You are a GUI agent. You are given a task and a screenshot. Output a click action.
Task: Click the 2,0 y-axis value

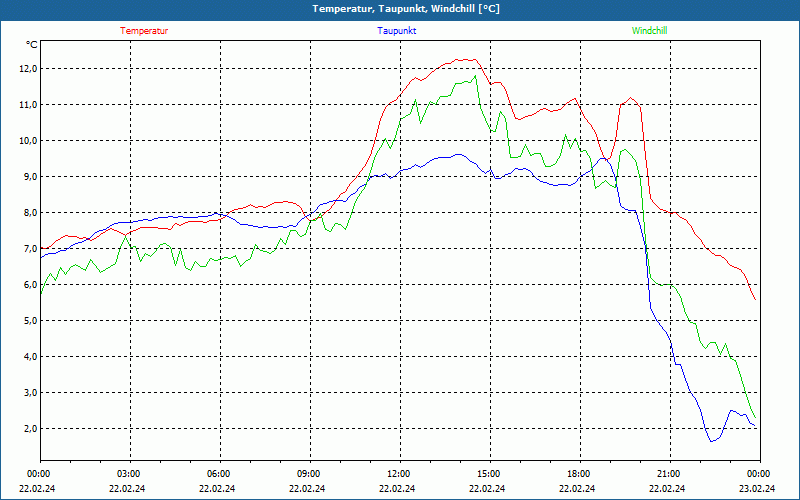[x=31, y=429]
